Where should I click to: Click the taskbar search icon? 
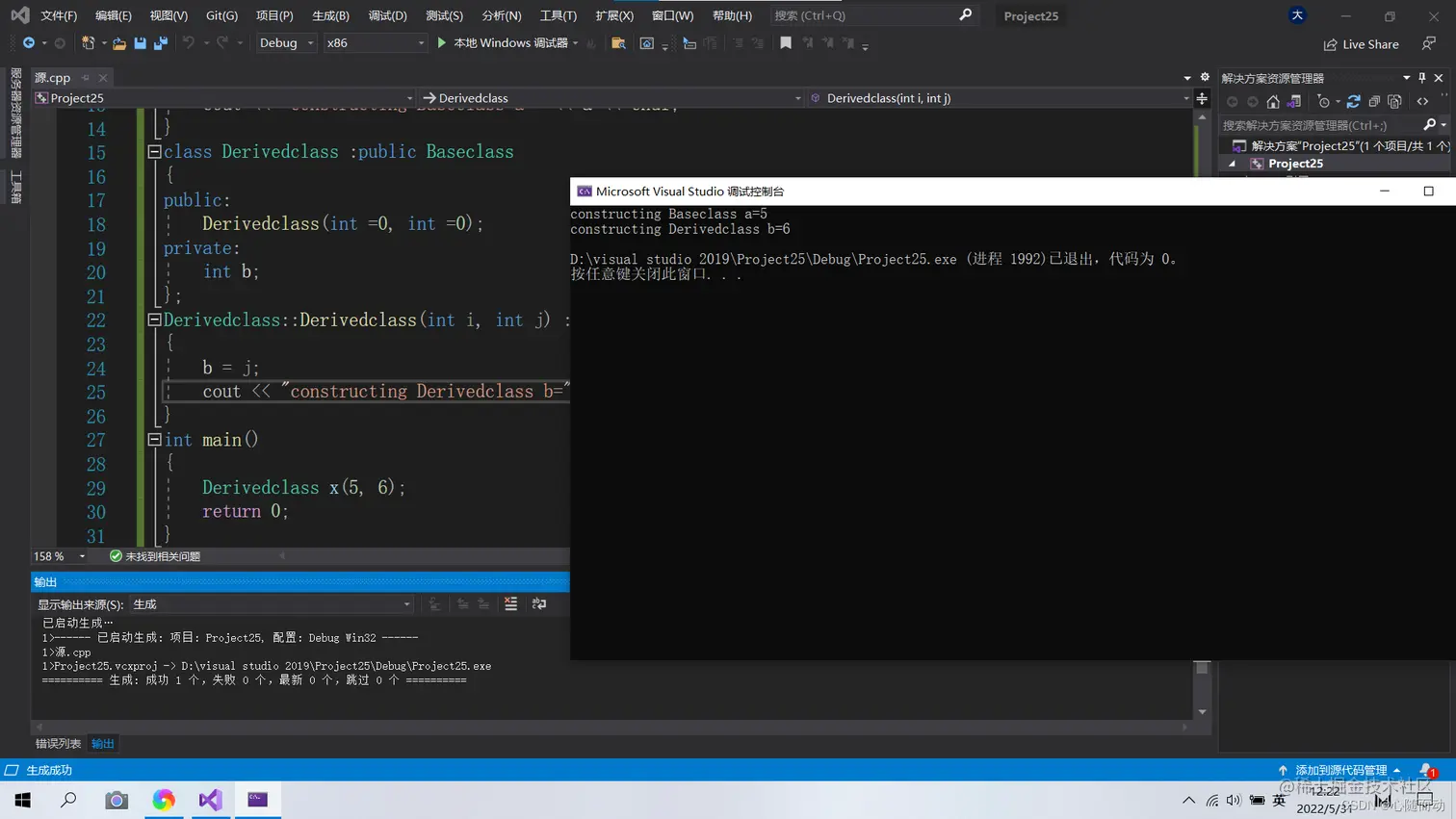[69, 800]
